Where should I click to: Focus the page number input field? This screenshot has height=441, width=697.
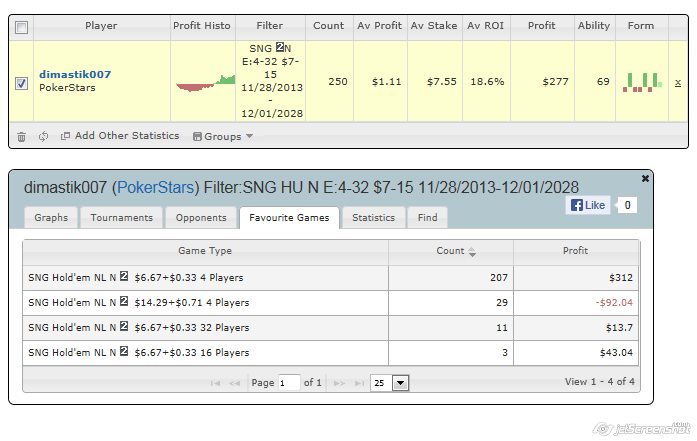(x=288, y=383)
